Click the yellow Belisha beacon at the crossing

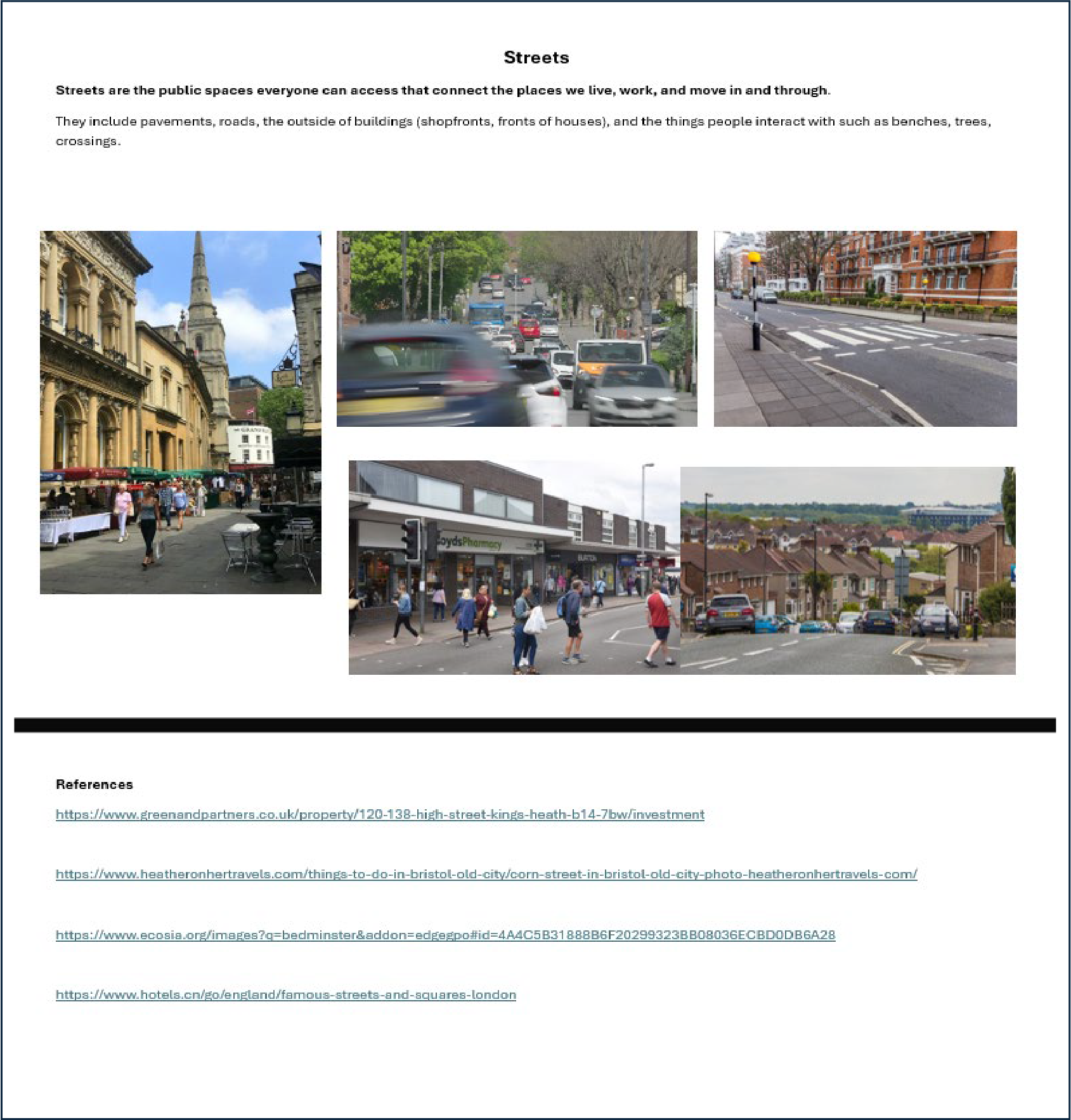754,257
